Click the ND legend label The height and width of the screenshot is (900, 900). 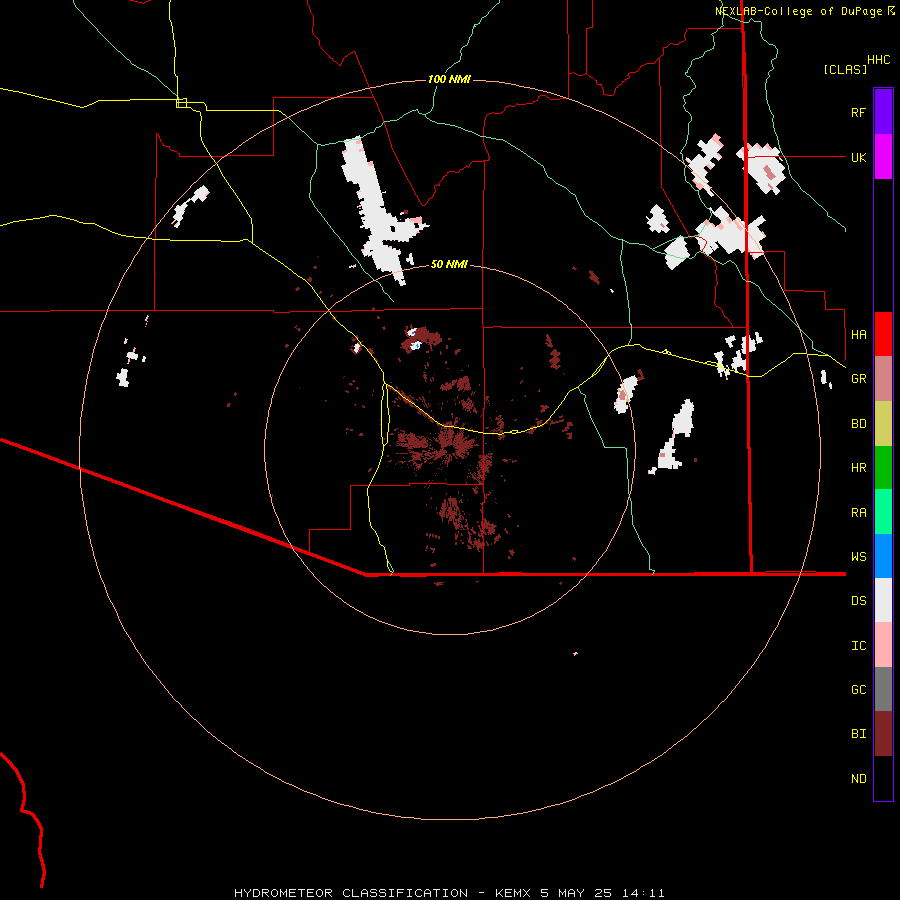858,779
